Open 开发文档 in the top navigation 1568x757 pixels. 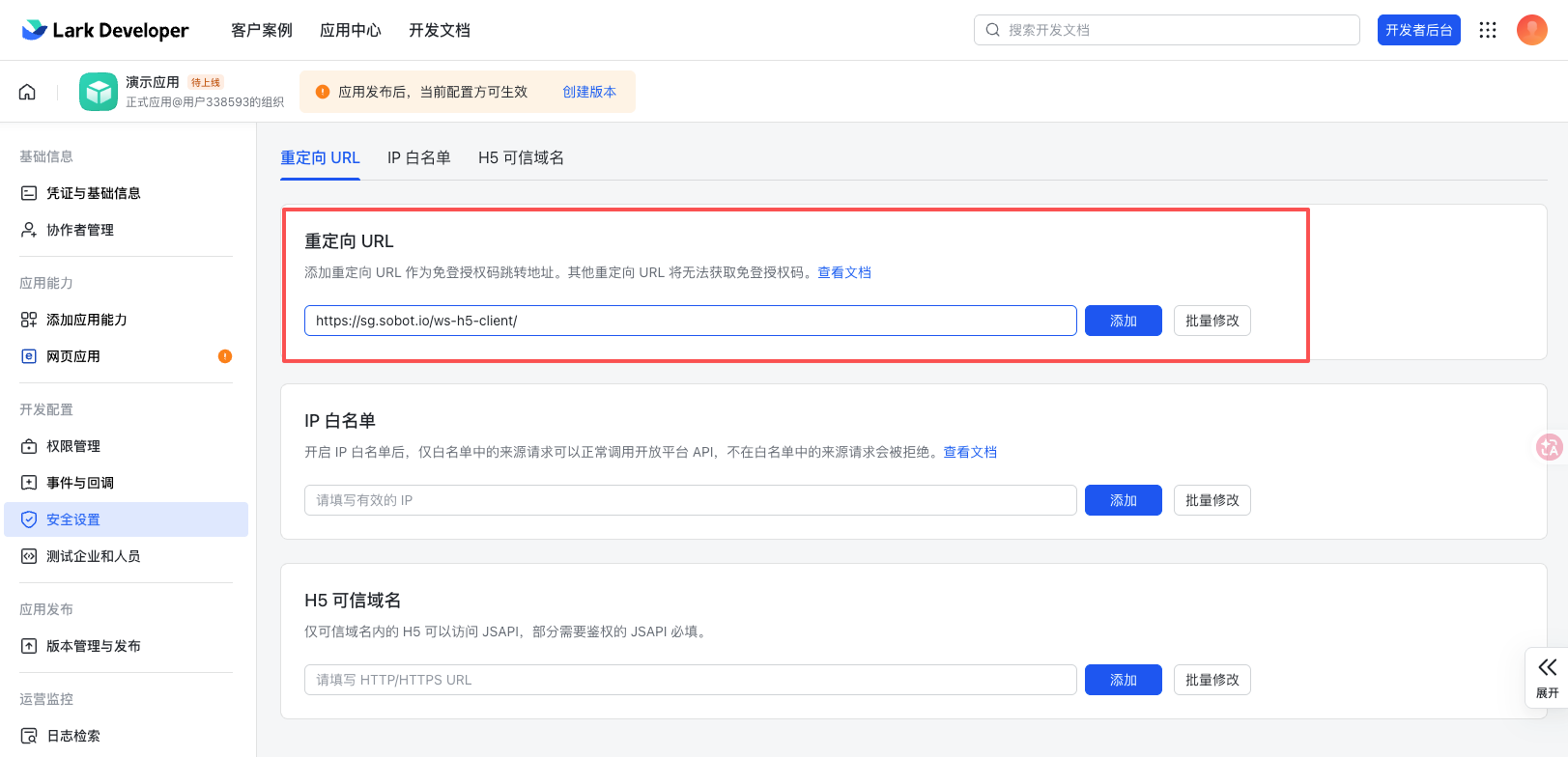[439, 30]
